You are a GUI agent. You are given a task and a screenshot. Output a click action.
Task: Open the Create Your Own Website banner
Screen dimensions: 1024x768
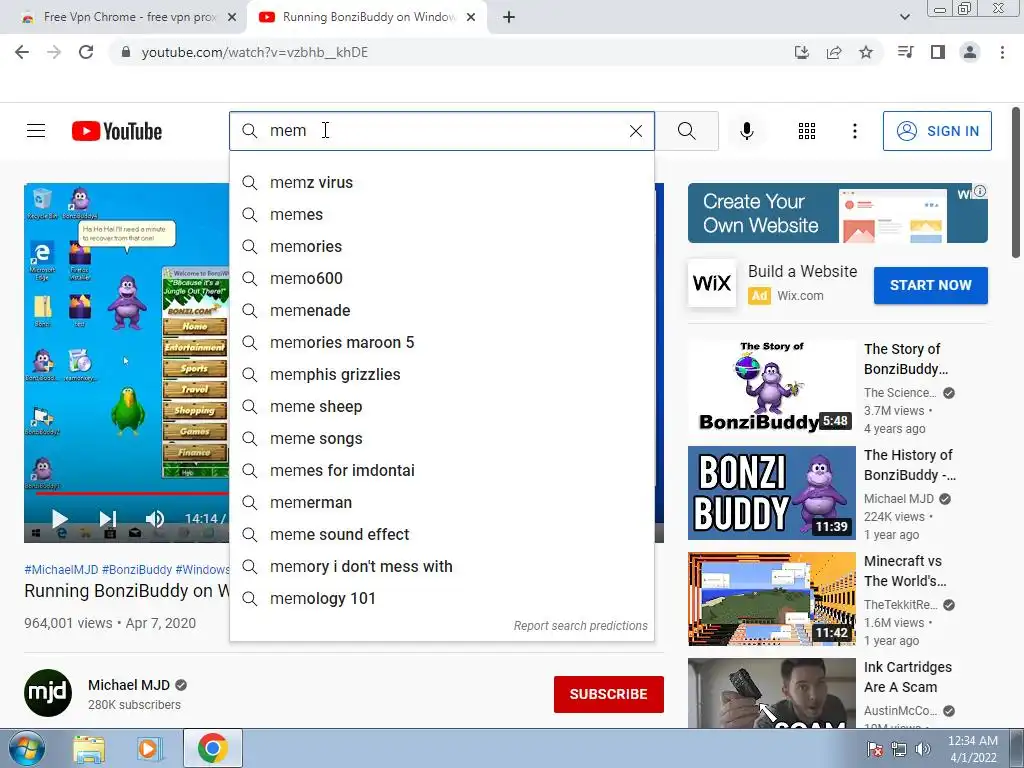837,213
